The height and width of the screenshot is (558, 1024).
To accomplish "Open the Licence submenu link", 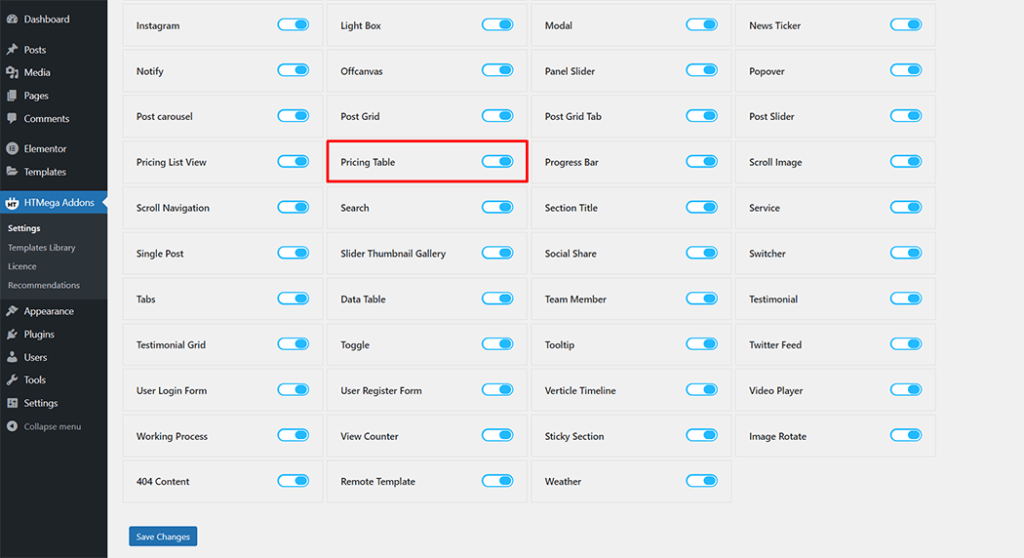I will pyautogui.click(x=22, y=267).
